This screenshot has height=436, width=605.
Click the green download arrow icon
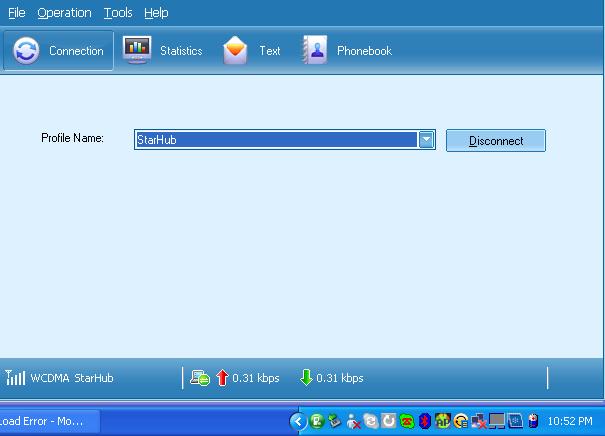306,378
